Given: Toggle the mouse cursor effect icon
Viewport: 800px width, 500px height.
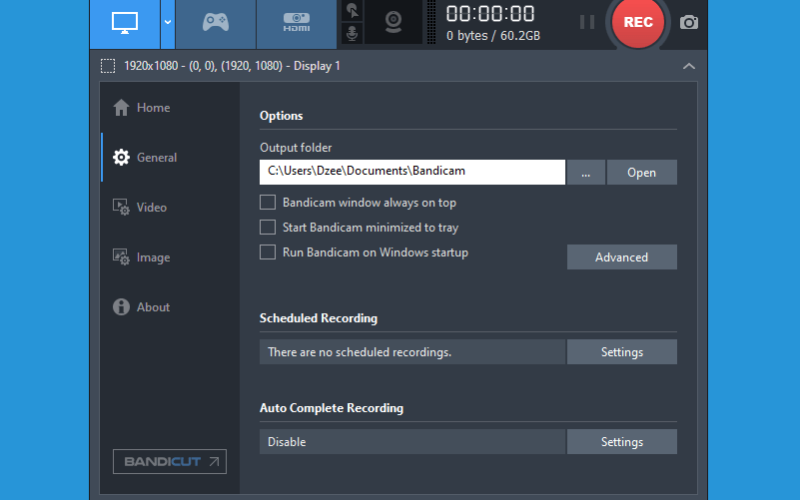Looking at the screenshot, I should point(352,10).
